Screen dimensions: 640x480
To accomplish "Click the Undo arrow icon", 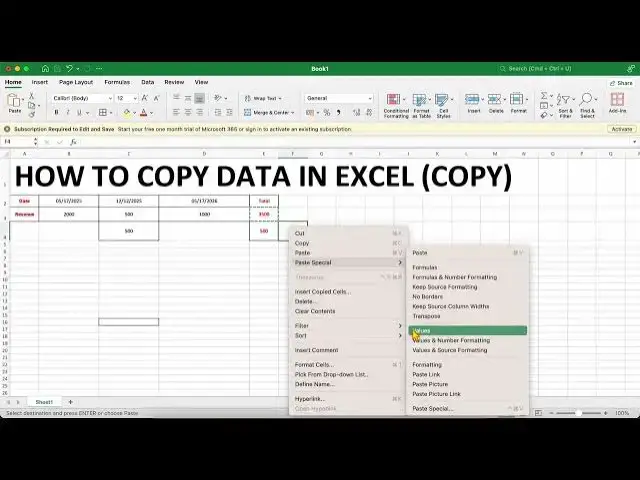I will click(69, 69).
